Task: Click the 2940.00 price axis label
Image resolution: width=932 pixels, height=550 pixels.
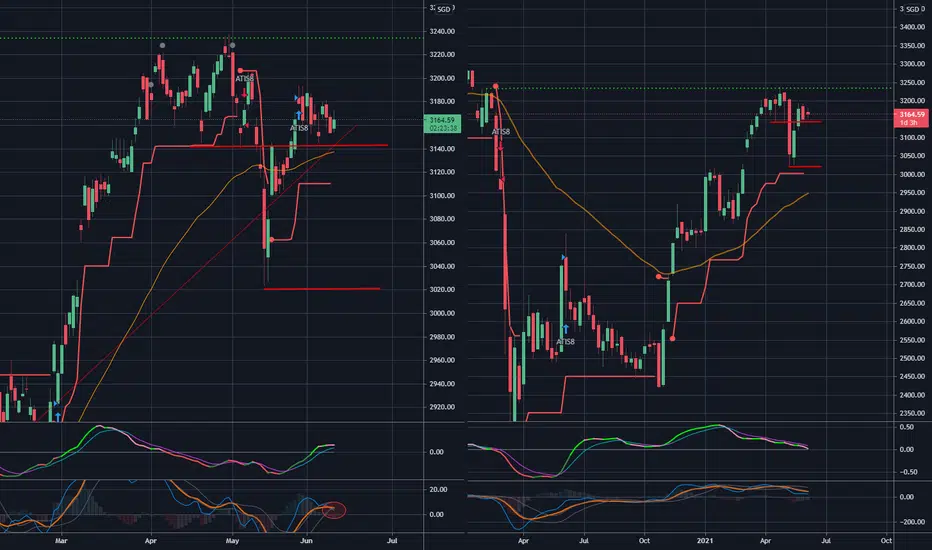Action: click(442, 384)
